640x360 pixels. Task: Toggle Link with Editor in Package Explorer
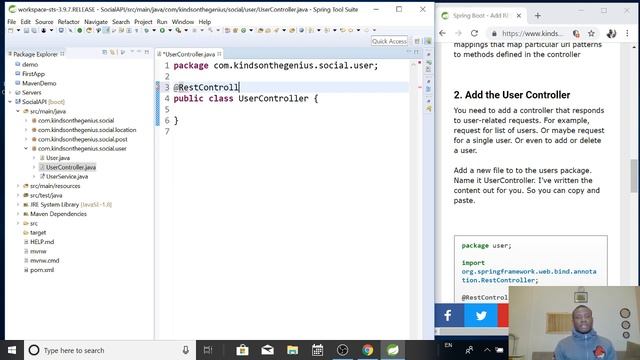coord(112,53)
